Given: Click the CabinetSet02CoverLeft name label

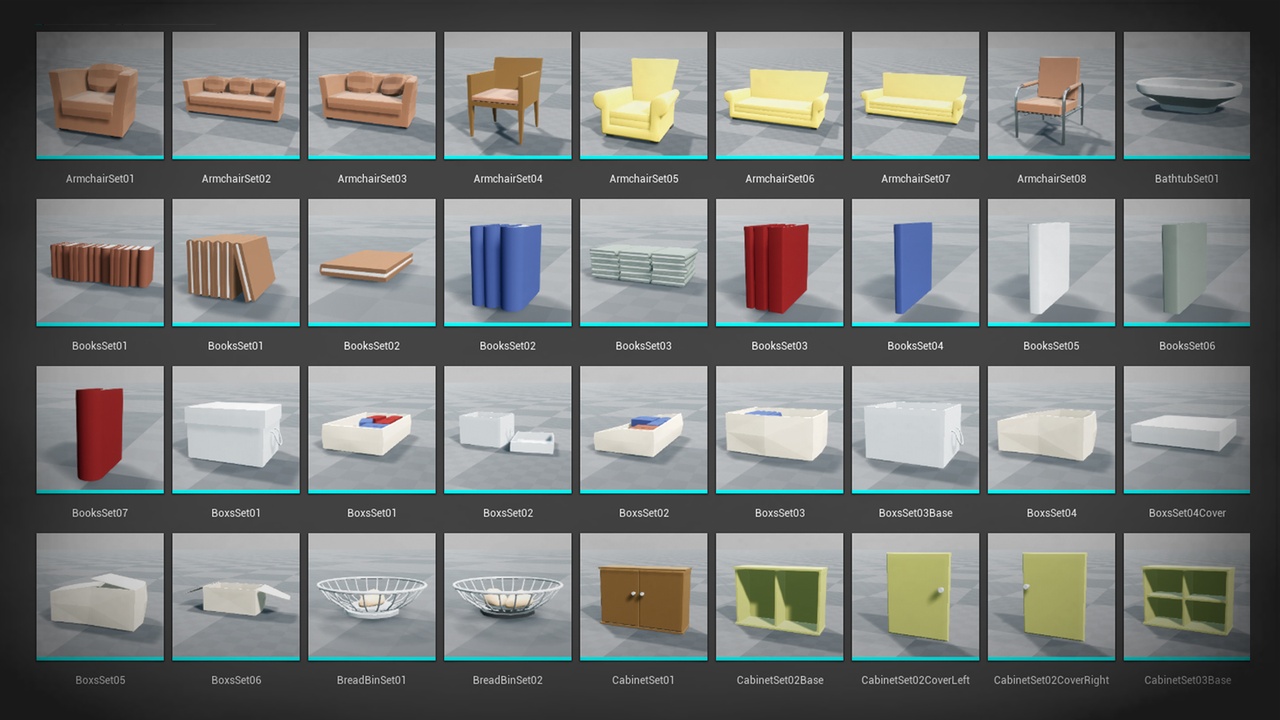Looking at the screenshot, I should [916, 680].
